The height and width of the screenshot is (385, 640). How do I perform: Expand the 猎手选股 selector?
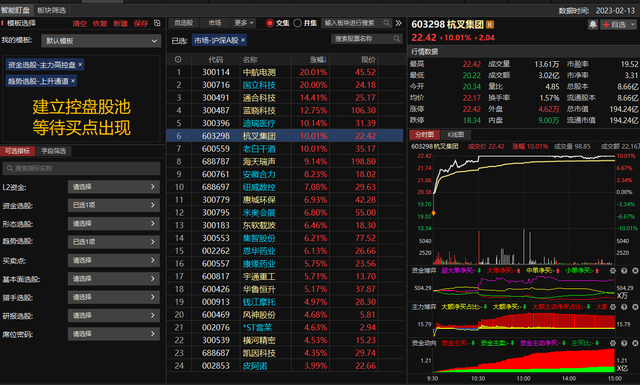pos(113,297)
